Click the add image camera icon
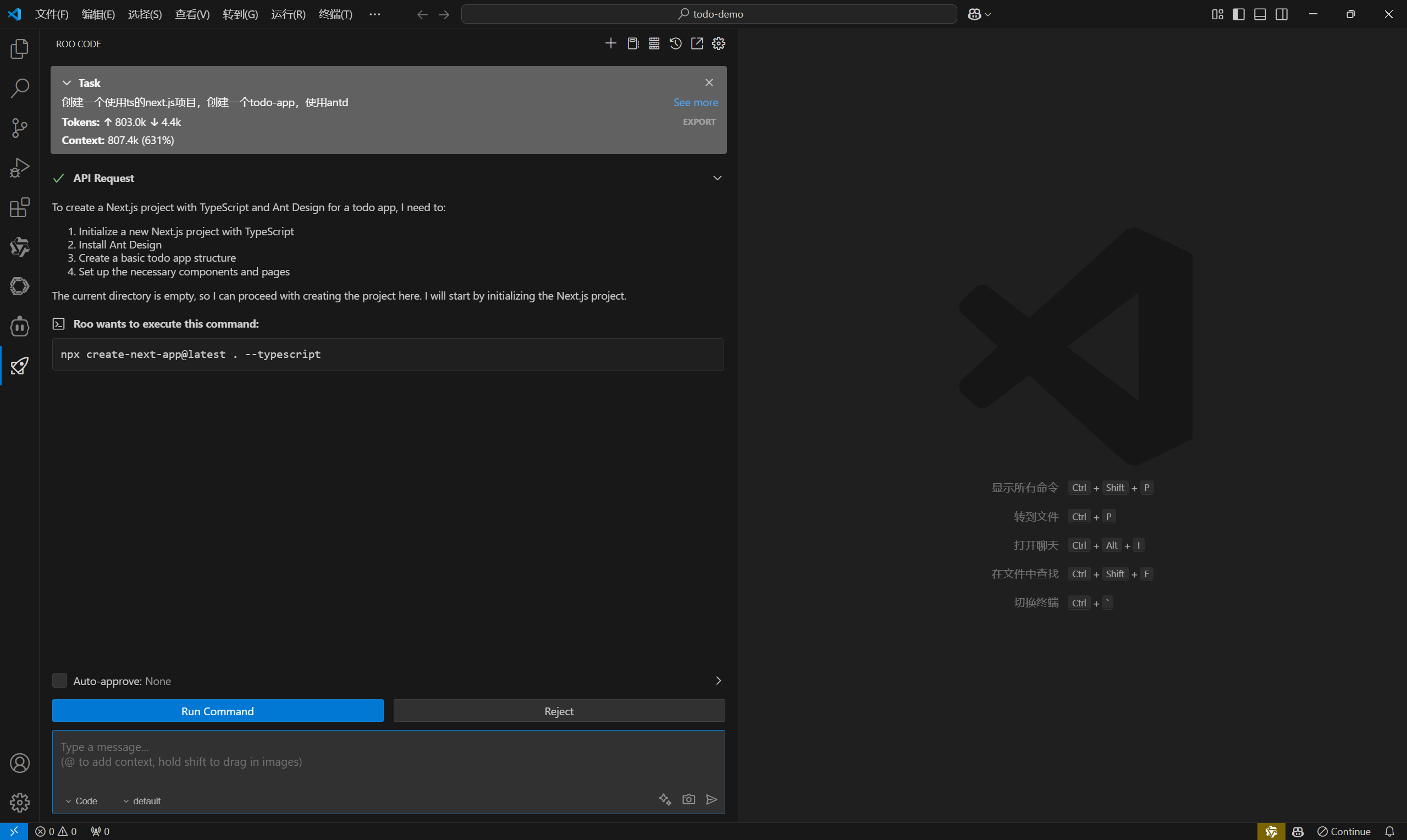 689,799
